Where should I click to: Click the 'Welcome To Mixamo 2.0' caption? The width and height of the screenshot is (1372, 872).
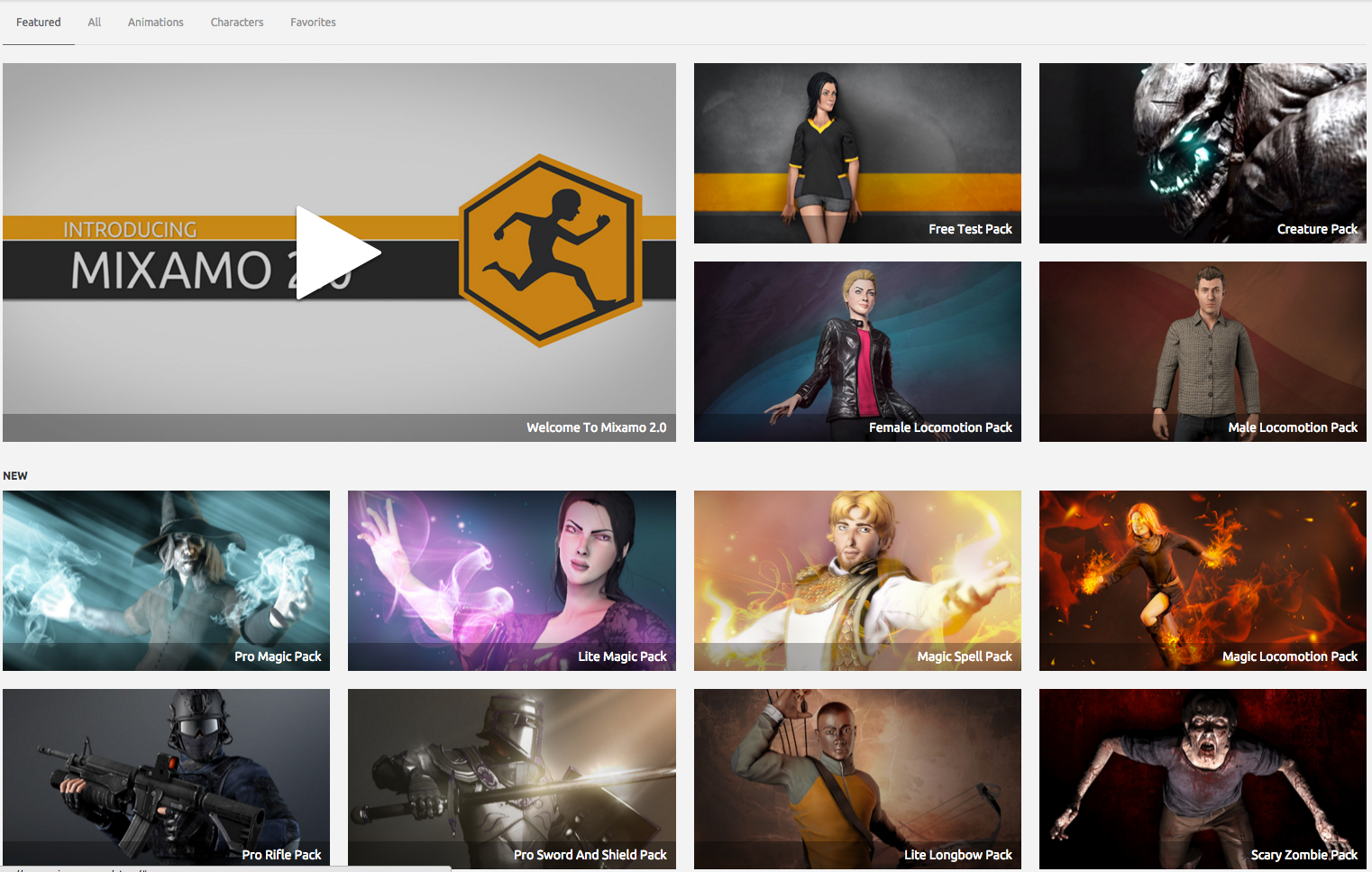click(597, 427)
